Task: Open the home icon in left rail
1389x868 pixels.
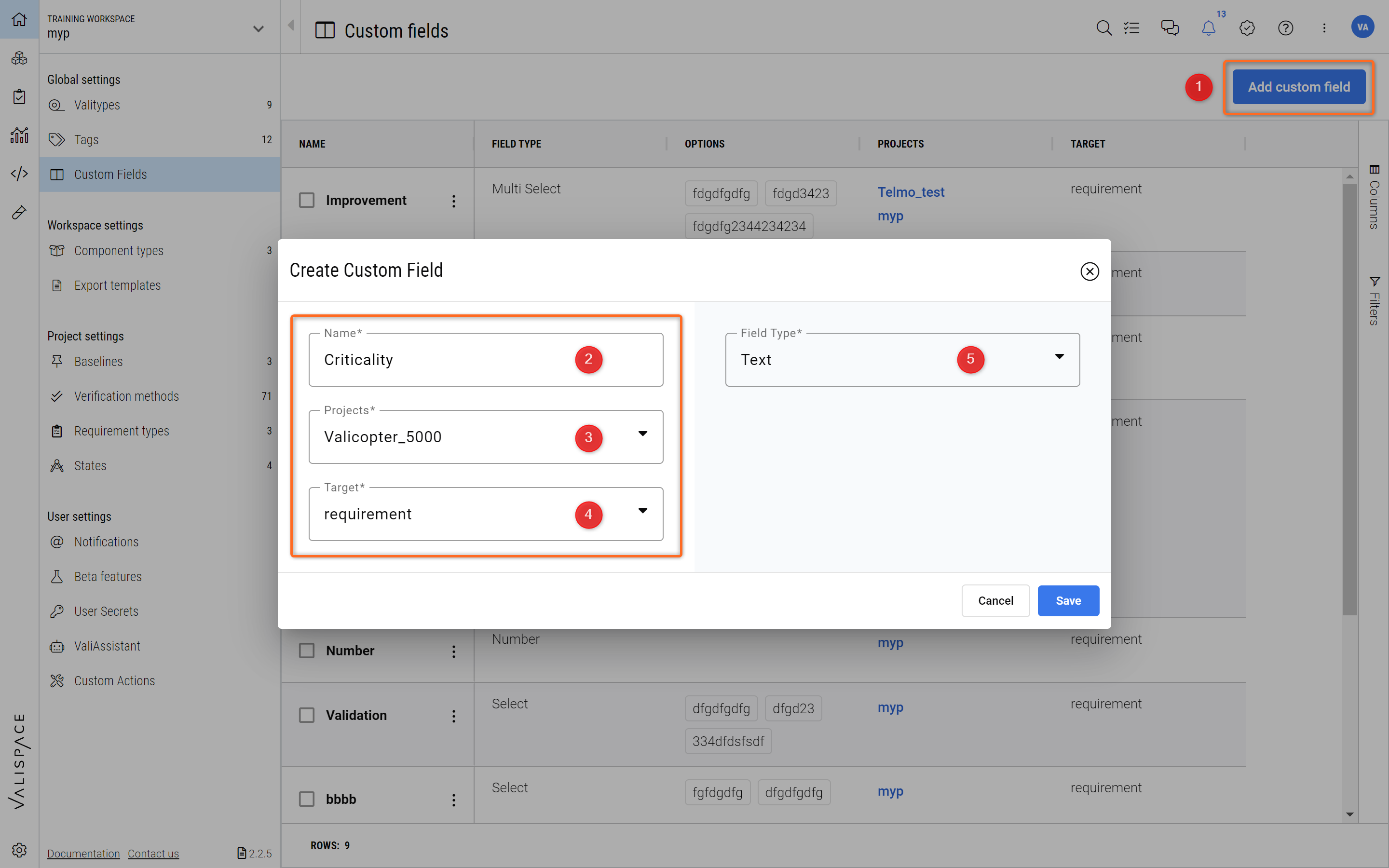Action: click(x=19, y=19)
